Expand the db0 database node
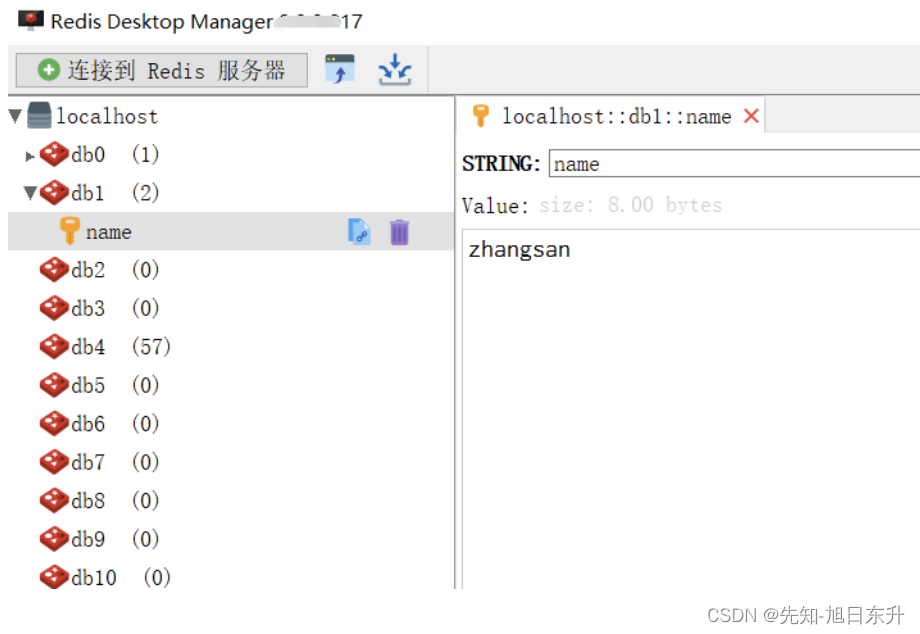The width and height of the screenshot is (920, 634). coord(31,156)
